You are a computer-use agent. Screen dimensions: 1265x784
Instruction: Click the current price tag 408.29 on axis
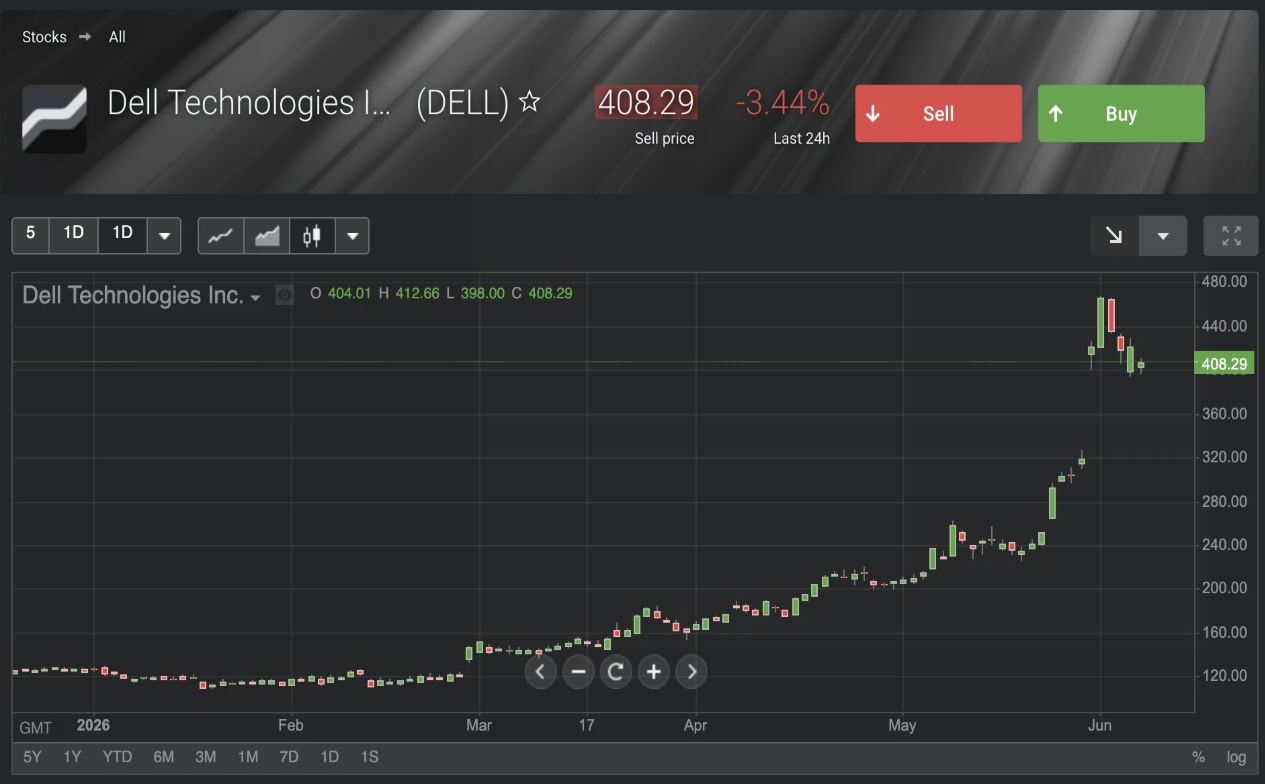click(1224, 364)
